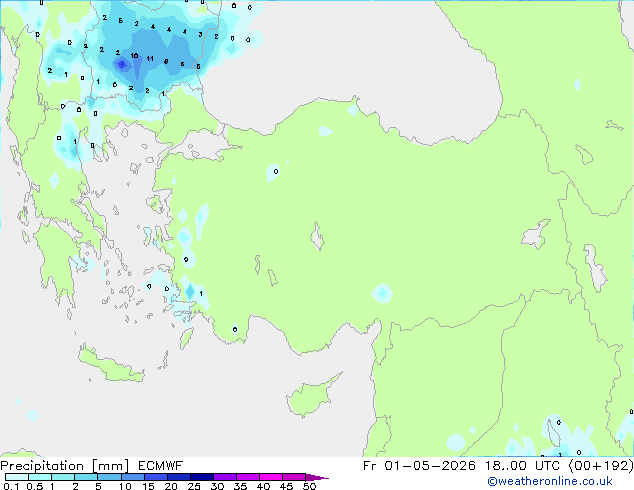Click the darkest blue precipitation maximum over Bulgaria
The height and width of the screenshot is (490, 634).
pyautogui.click(x=122, y=64)
